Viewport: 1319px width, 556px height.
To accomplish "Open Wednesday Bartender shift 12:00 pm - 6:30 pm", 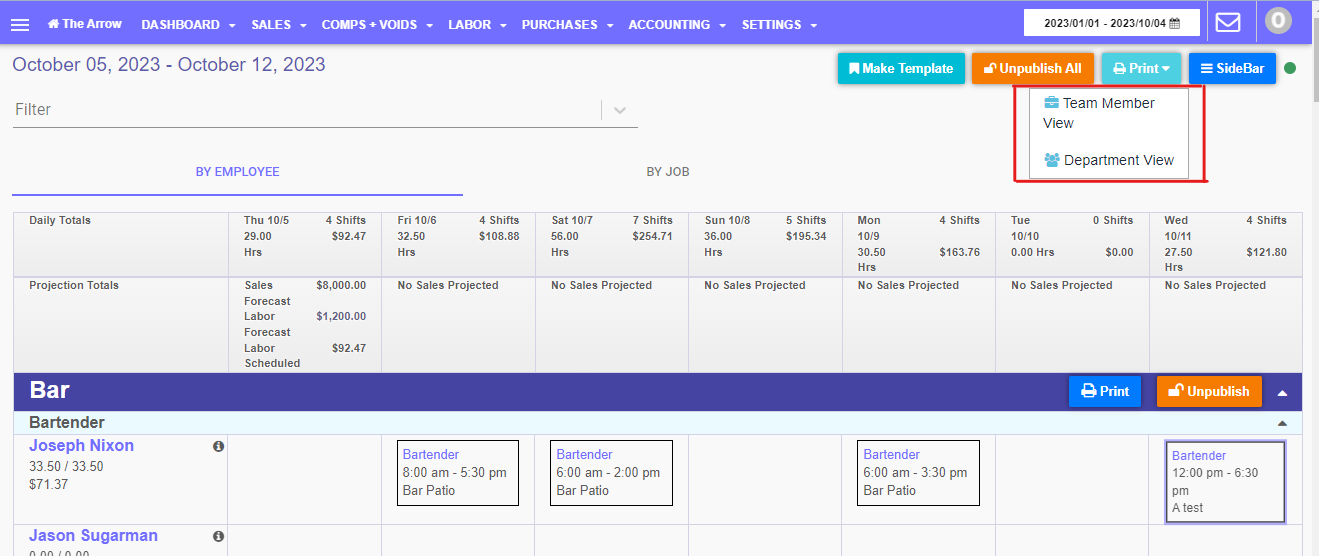I will tap(1225, 481).
